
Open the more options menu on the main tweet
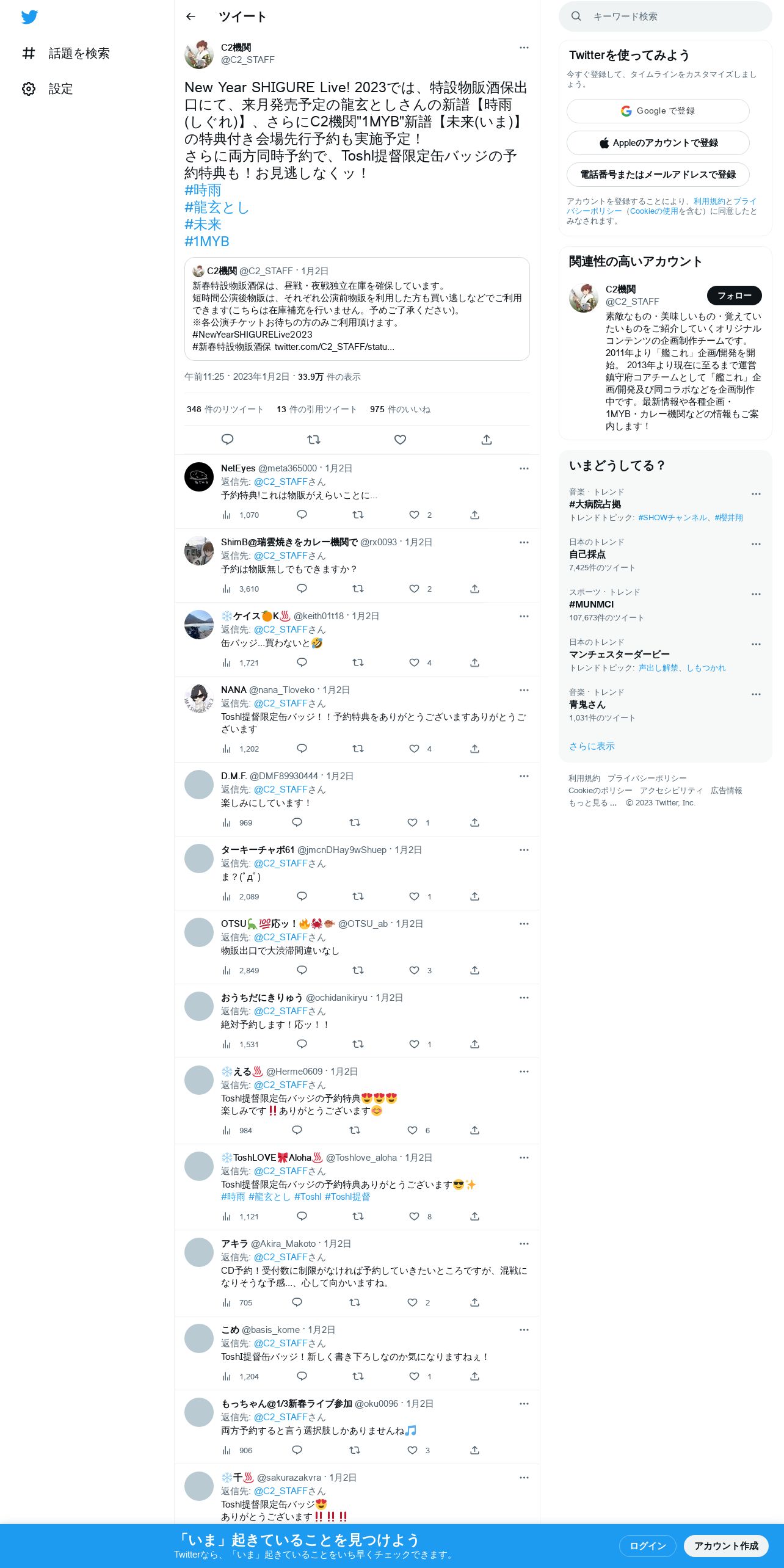point(524,48)
